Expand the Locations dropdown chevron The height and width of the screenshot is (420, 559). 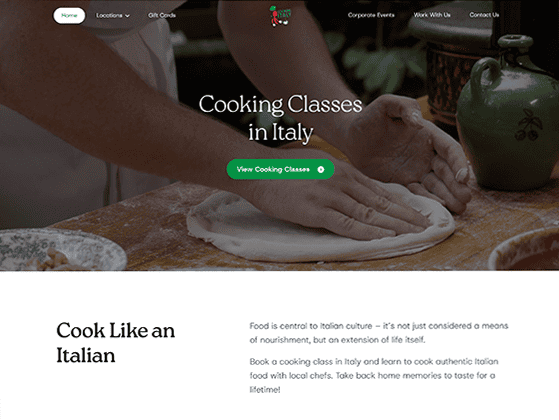pos(127,16)
